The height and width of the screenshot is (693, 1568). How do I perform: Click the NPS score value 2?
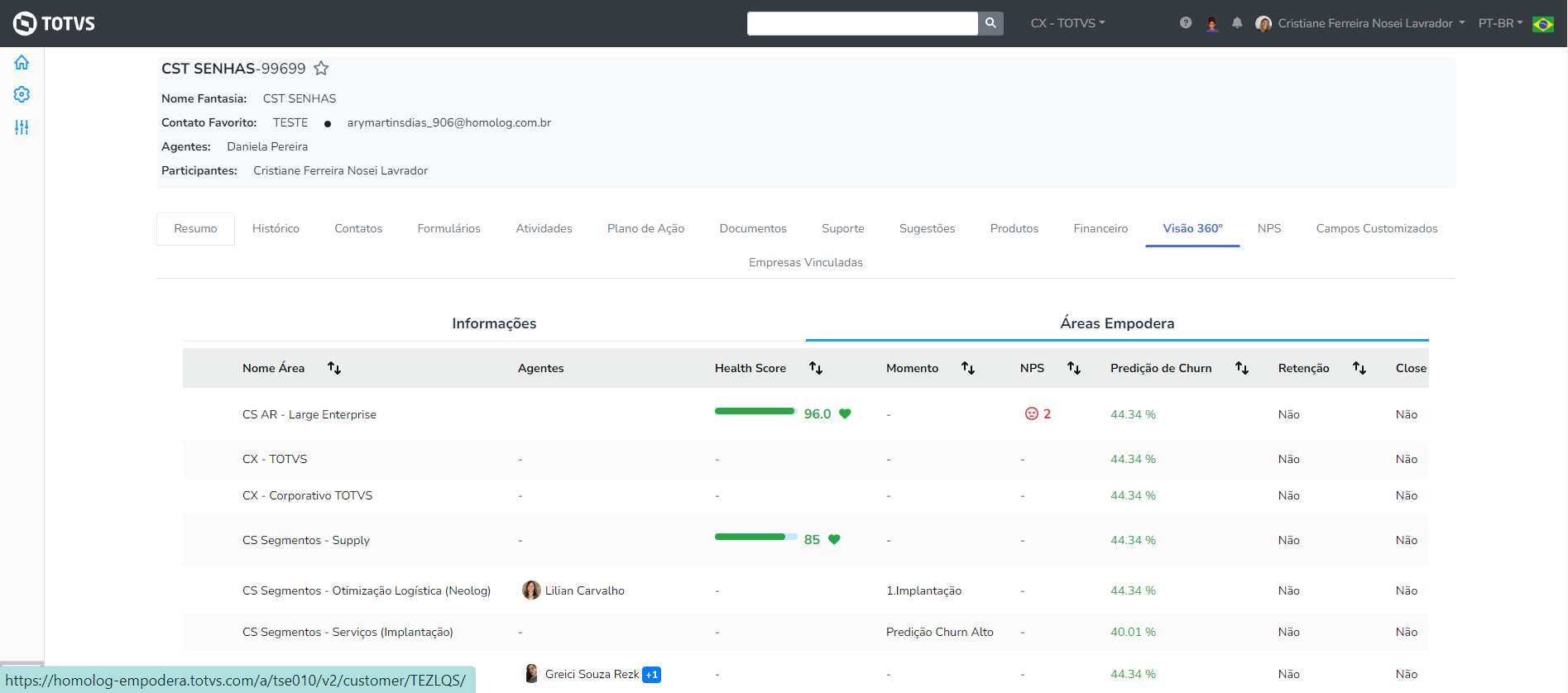tap(1047, 413)
